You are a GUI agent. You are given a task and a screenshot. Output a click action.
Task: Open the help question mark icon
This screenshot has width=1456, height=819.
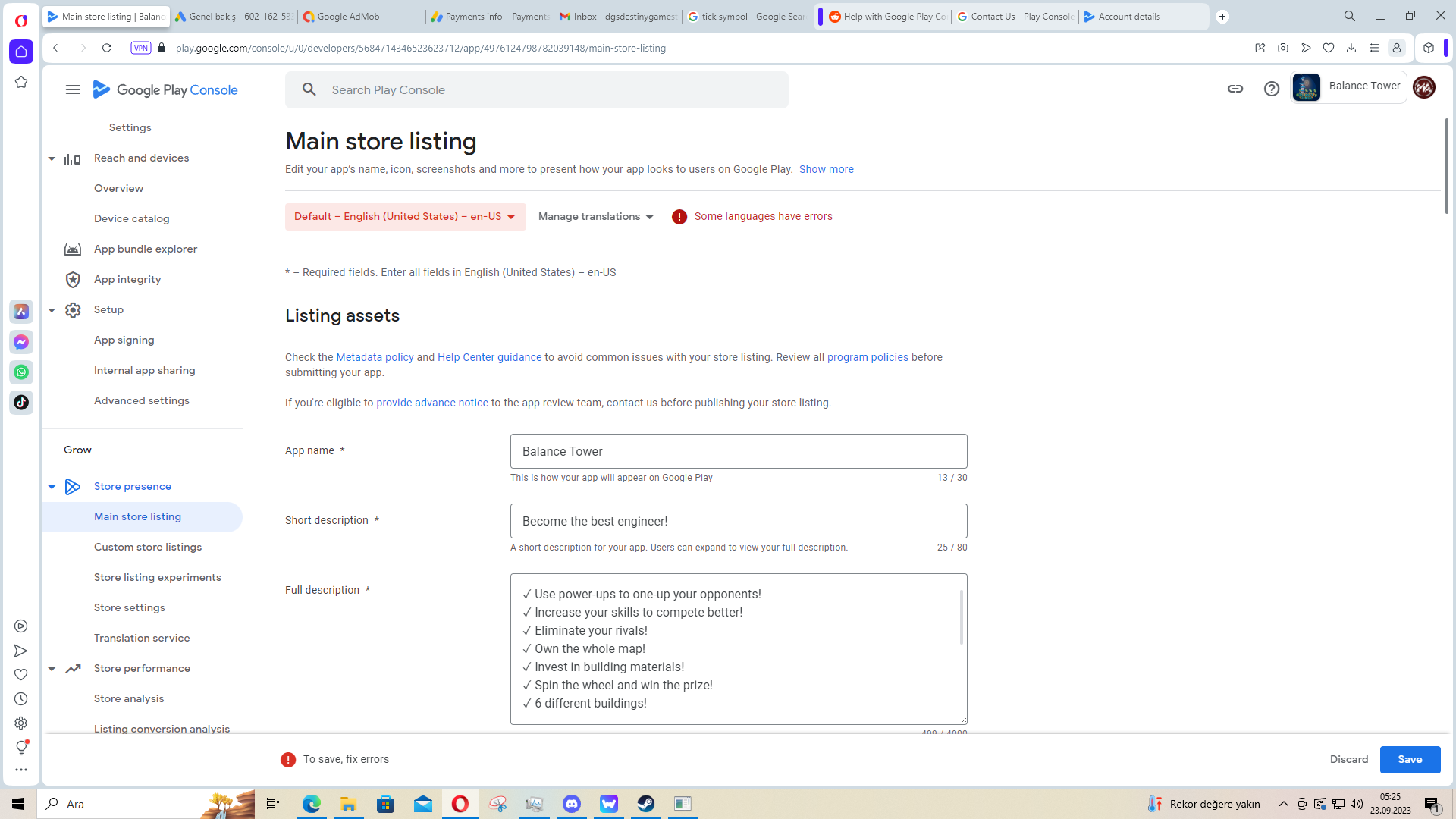[1272, 89]
